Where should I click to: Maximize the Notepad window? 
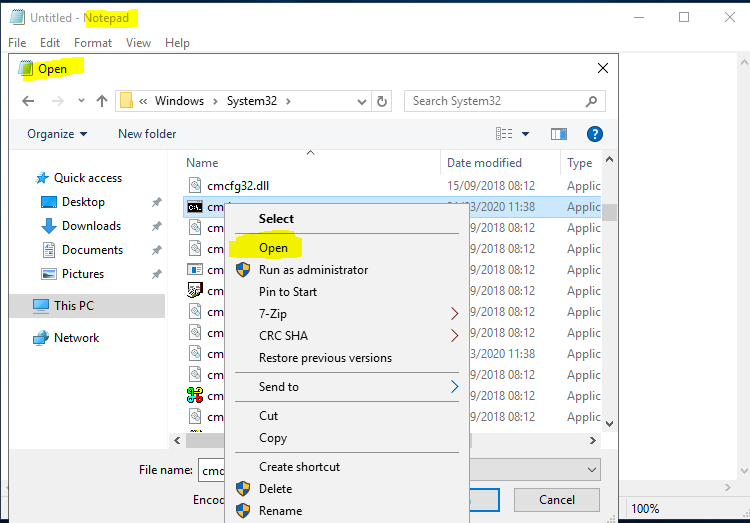684,17
